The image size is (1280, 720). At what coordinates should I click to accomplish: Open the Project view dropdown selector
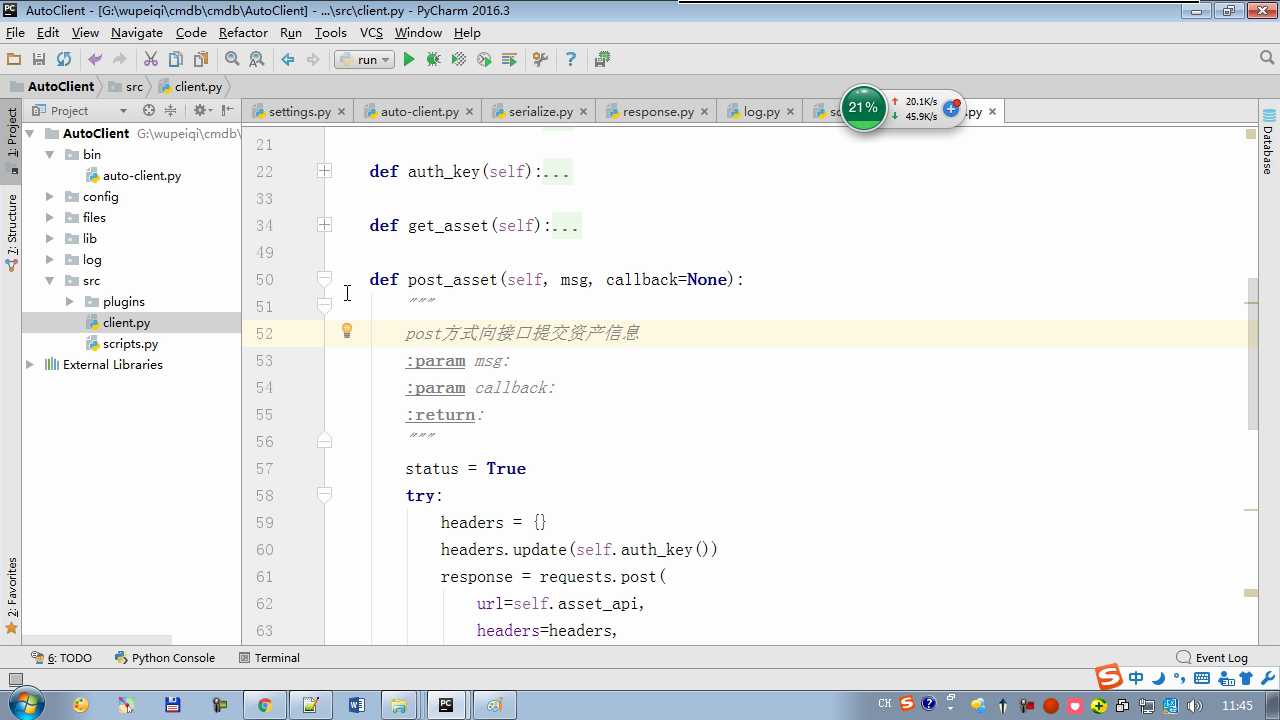(x=81, y=111)
